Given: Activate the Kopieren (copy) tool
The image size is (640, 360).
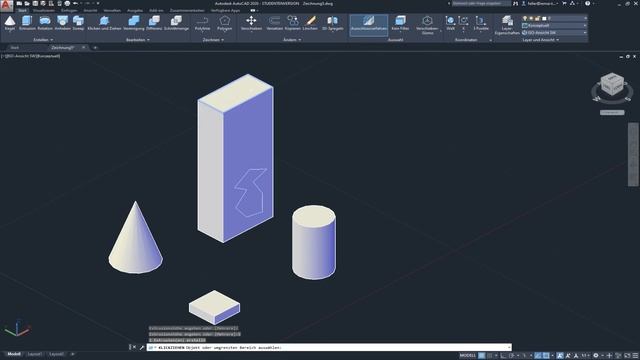Looking at the screenshot, I should click(x=292, y=23).
